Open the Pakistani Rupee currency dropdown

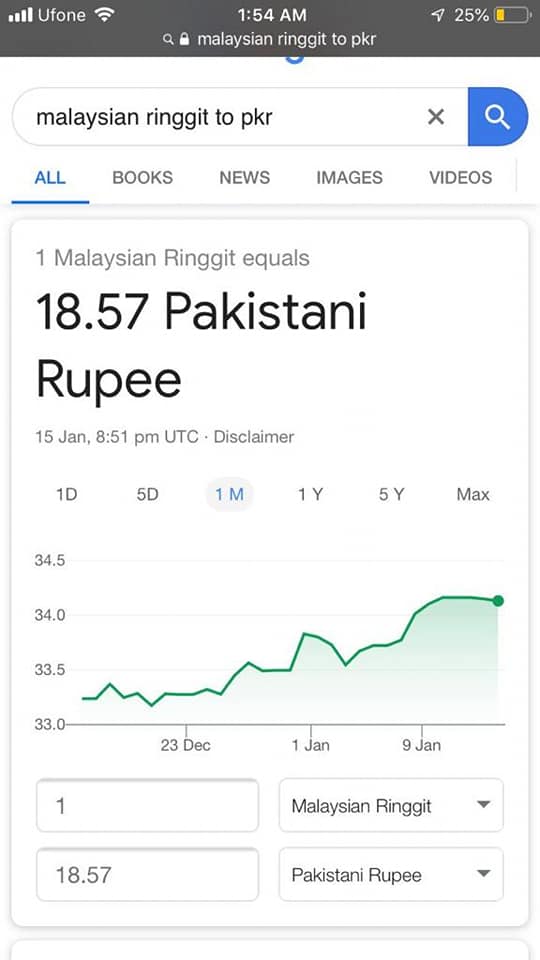(x=391, y=874)
